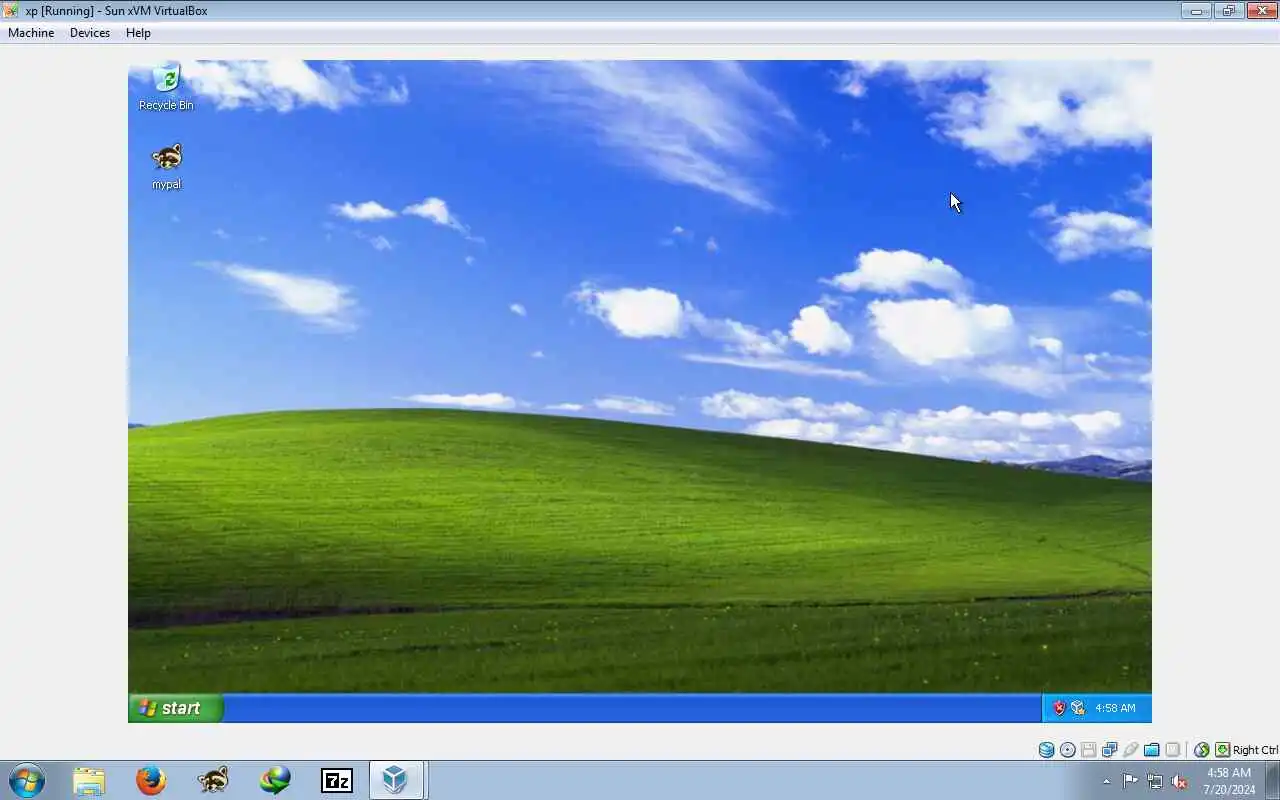This screenshot has height=800, width=1280.
Task: Click the network adapters indicator icon
Action: click(1110, 750)
